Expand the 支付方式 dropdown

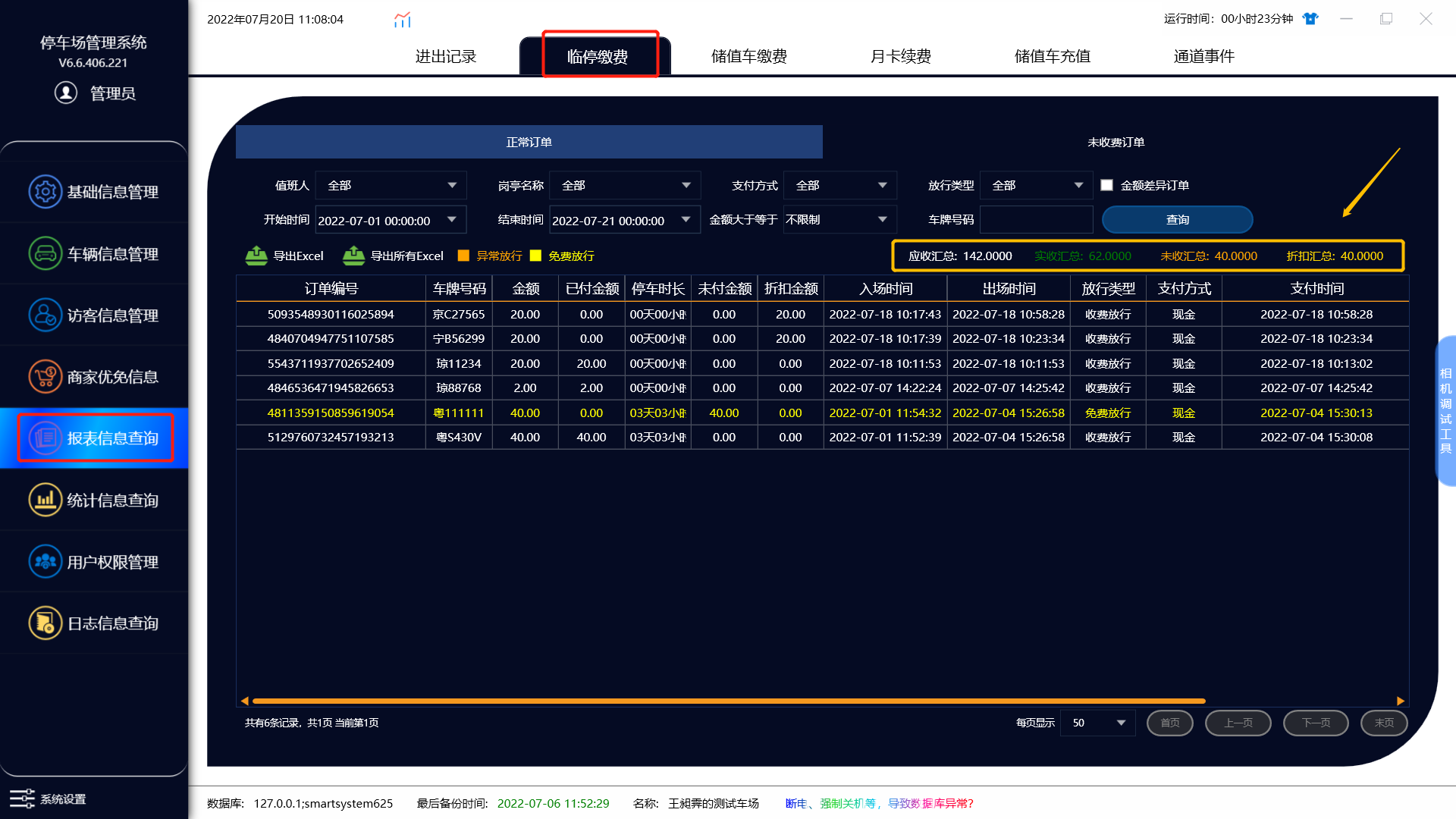point(840,185)
